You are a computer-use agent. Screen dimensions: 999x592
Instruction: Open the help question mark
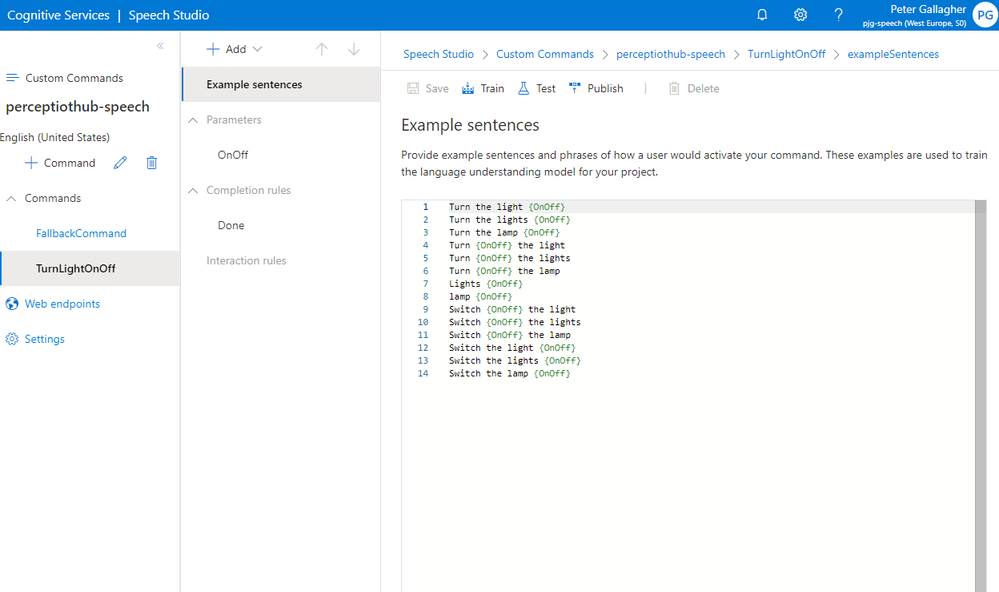tap(838, 15)
